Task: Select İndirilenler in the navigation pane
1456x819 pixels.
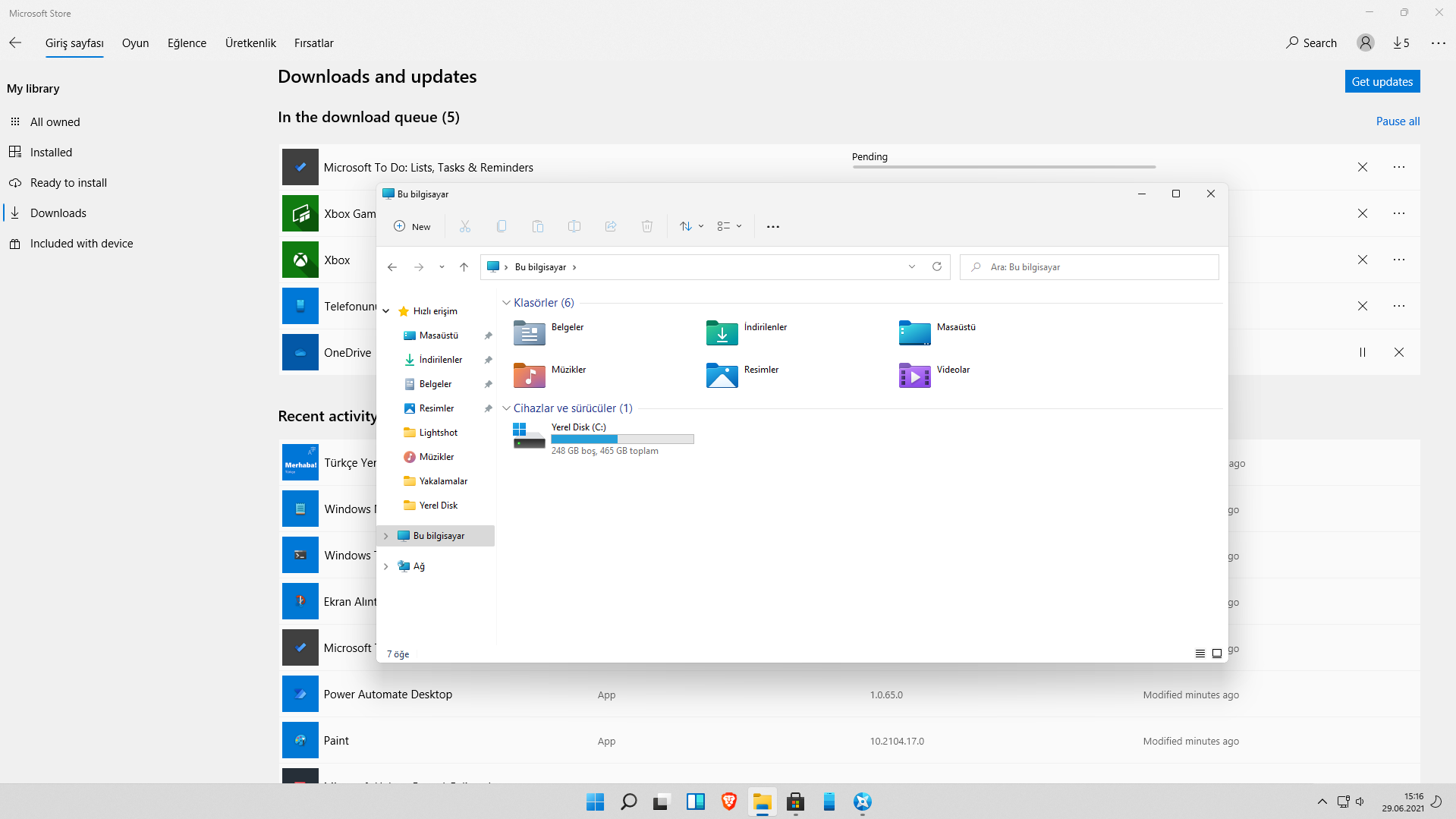Action: click(440, 360)
